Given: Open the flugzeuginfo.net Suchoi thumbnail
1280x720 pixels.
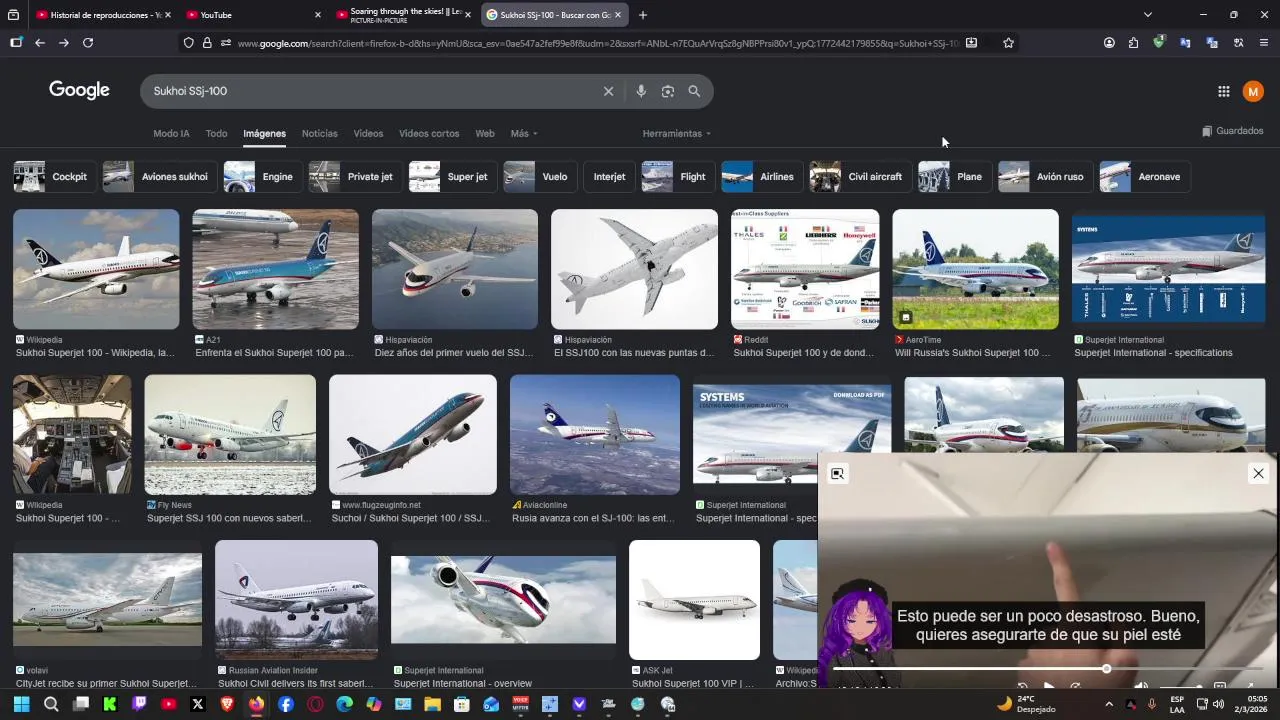Looking at the screenshot, I should pyautogui.click(x=413, y=434).
